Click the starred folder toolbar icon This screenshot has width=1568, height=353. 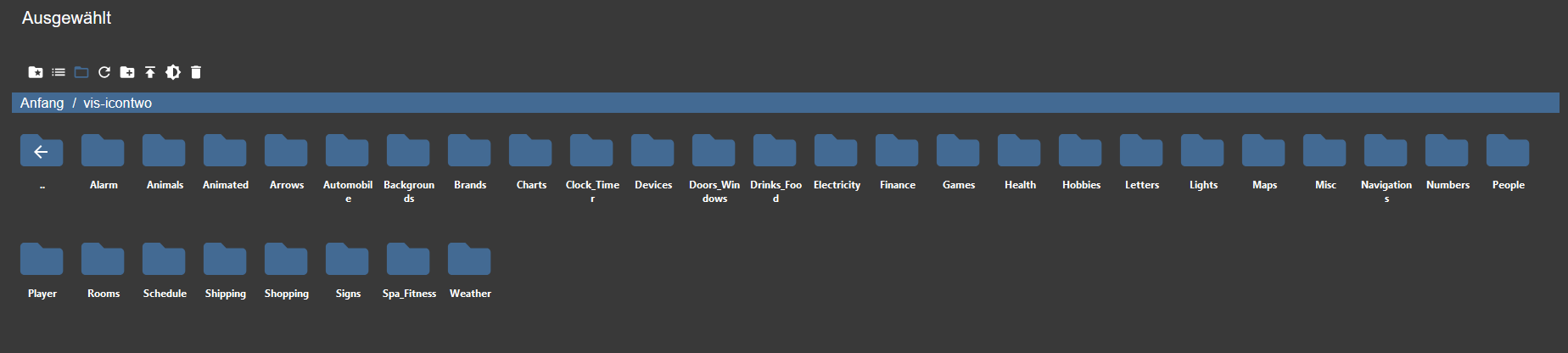coord(36,72)
